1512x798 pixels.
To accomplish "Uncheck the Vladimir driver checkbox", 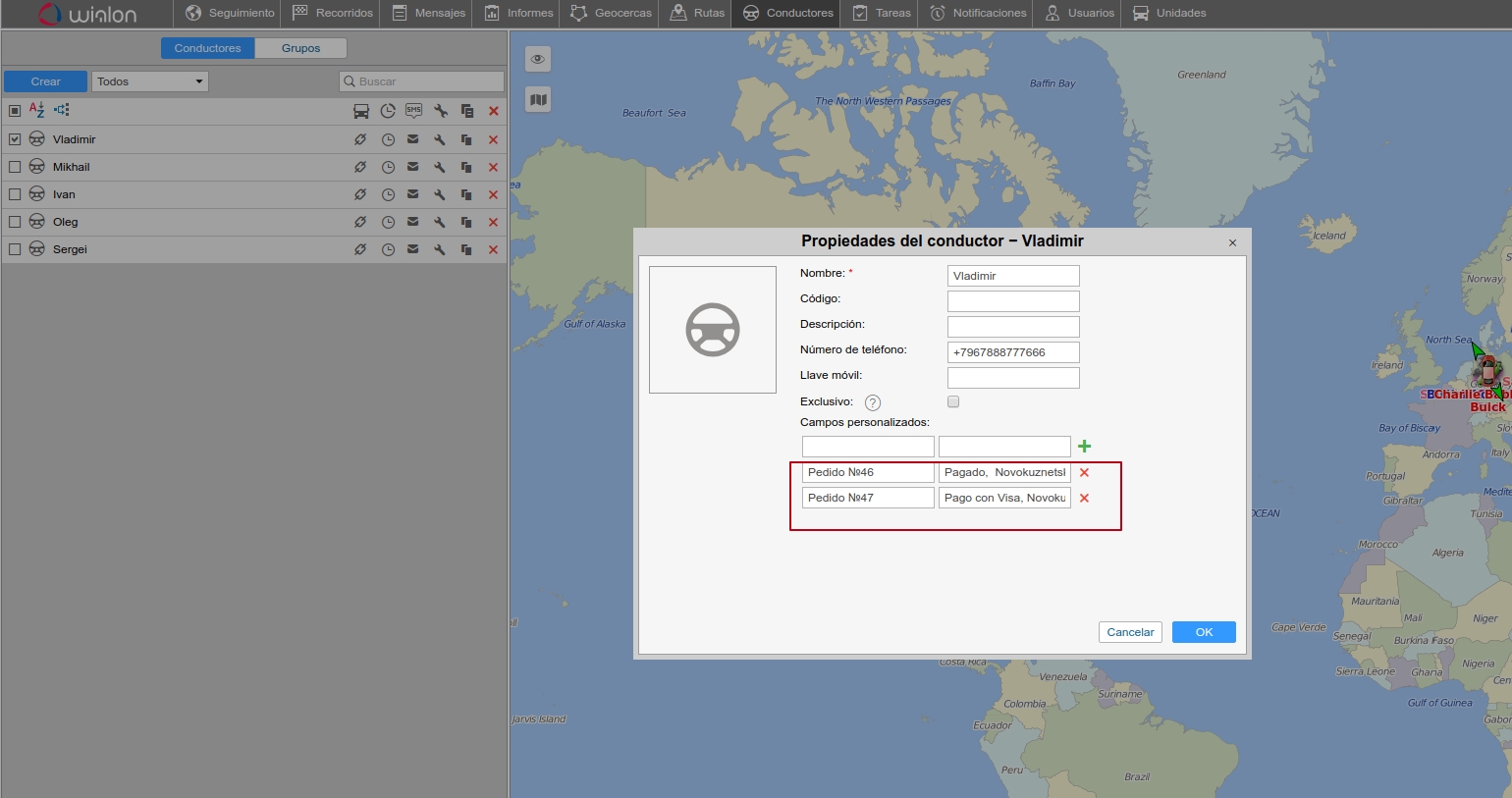I will pos(15,139).
